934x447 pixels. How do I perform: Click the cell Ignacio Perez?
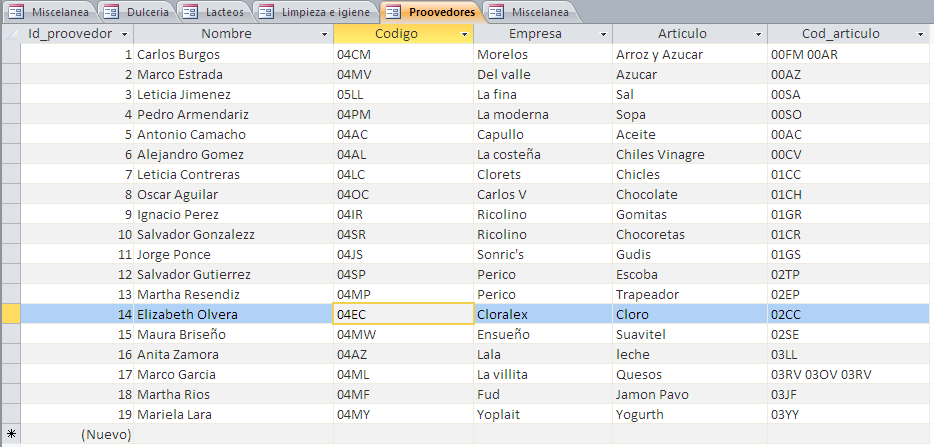point(234,214)
